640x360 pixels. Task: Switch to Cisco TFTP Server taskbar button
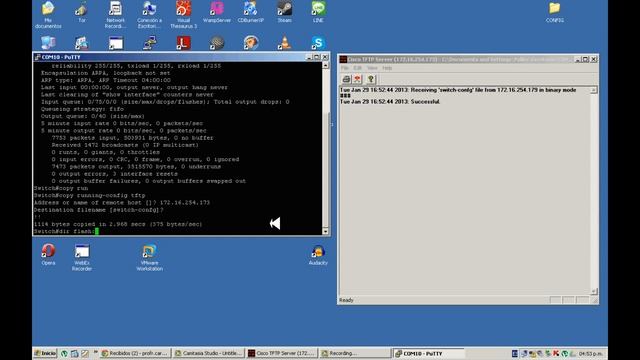tap(282, 353)
